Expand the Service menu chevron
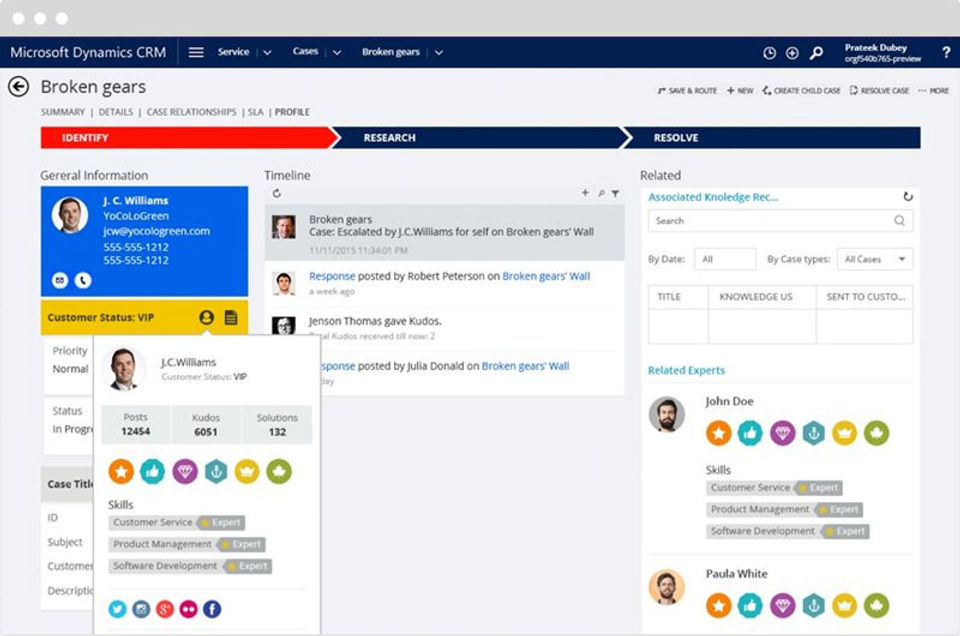 [x=268, y=53]
